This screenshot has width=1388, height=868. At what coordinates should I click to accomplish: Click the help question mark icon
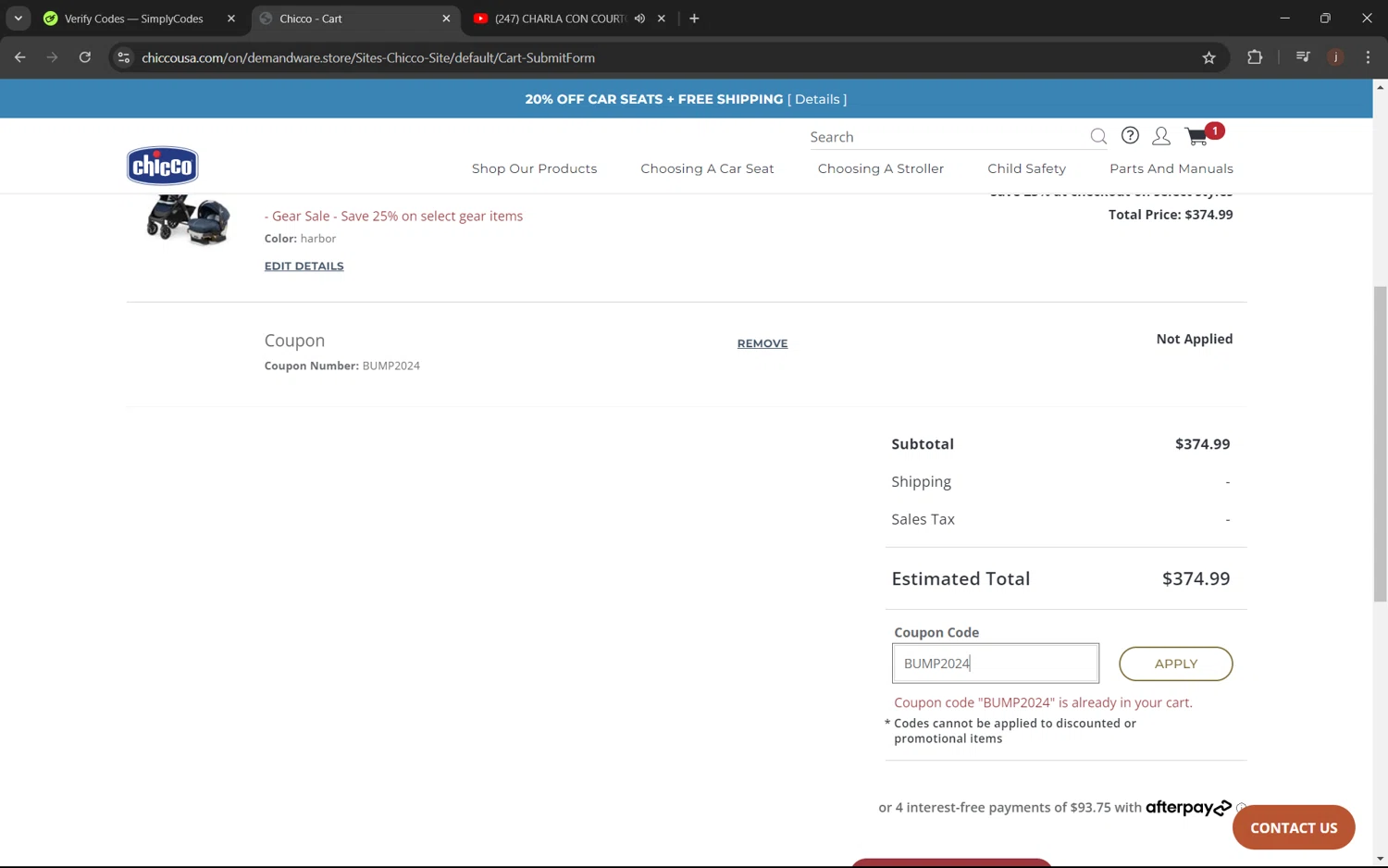pyautogui.click(x=1130, y=136)
